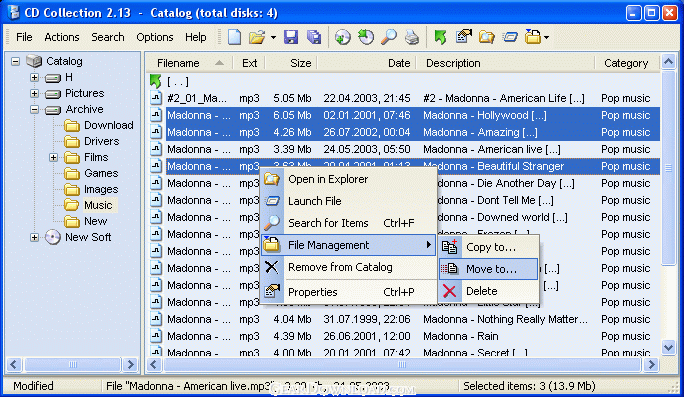Sort by the Filename column header
This screenshot has width=684, height=397.
coord(189,63)
